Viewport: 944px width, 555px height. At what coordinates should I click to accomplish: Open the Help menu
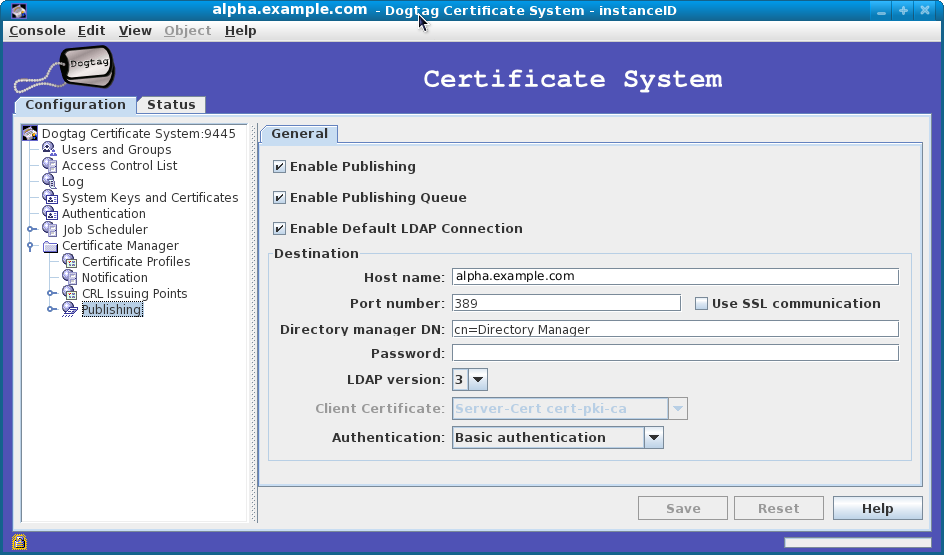(x=241, y=31)
